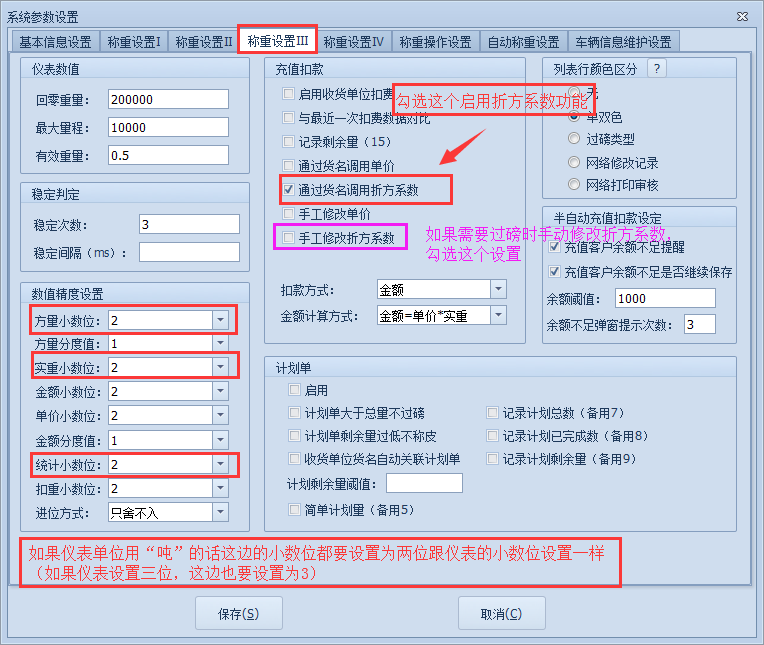Viewport: 764px width, 645px height.
Task: Select the 过磅类型 radio option
Action: pos(574,139)
